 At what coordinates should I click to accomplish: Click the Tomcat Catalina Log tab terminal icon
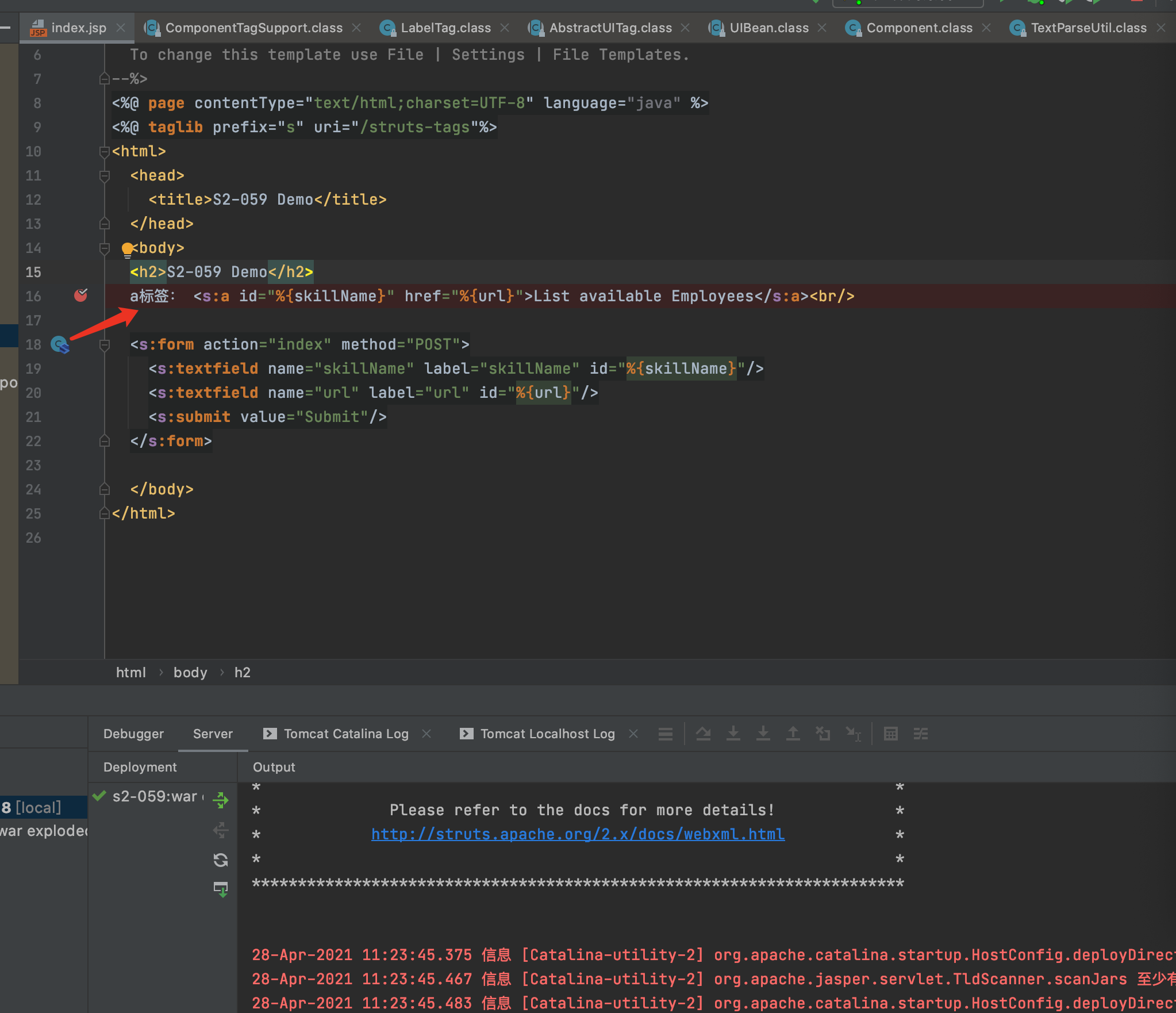point(270,734)
